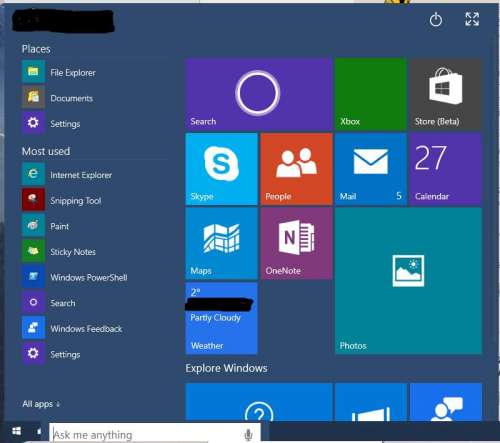Open the power options button
The width and height of the screenshot is (500, 443).
(x=435, y=20)
